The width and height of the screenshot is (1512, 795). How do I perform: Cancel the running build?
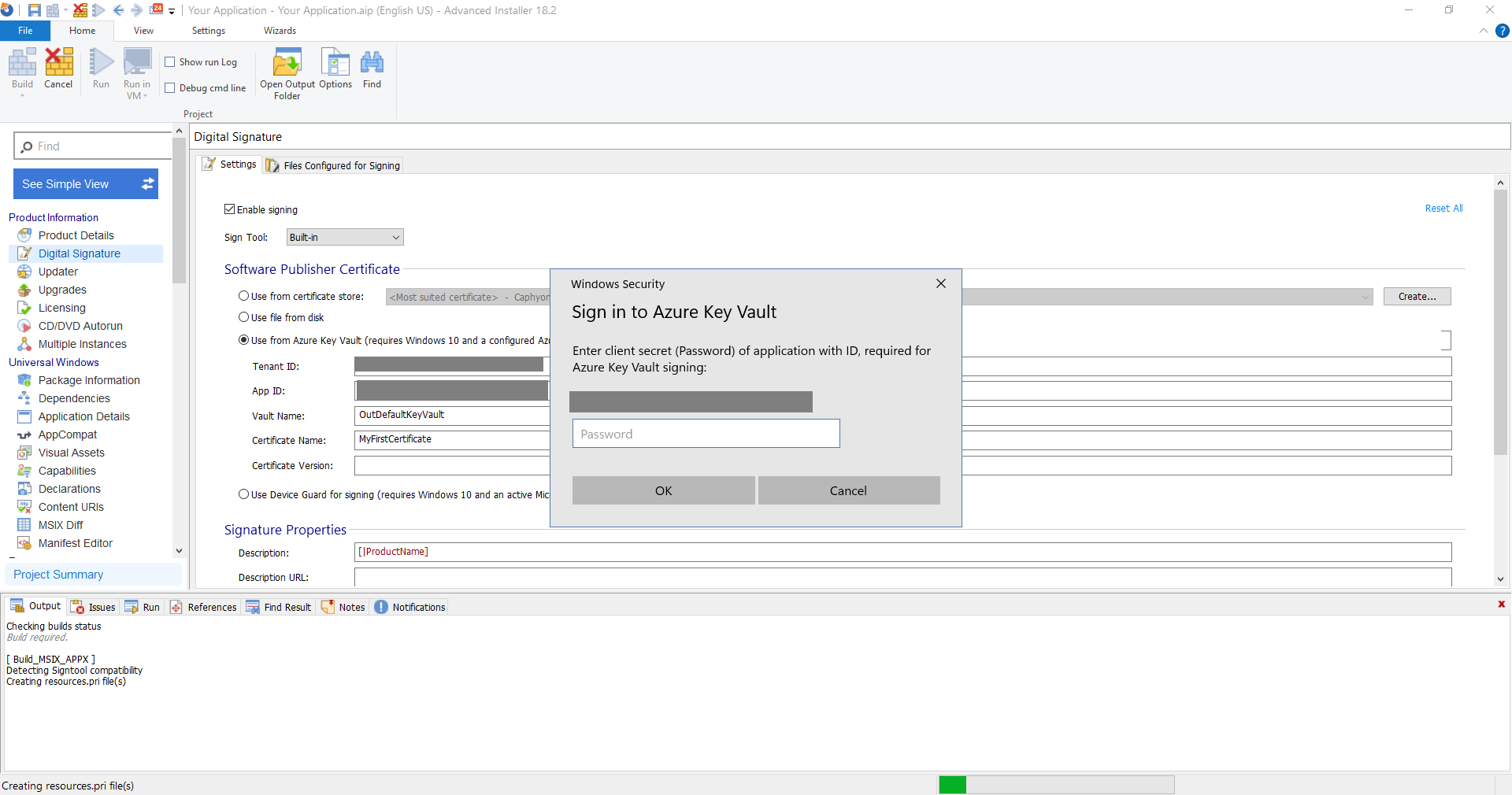58,68
